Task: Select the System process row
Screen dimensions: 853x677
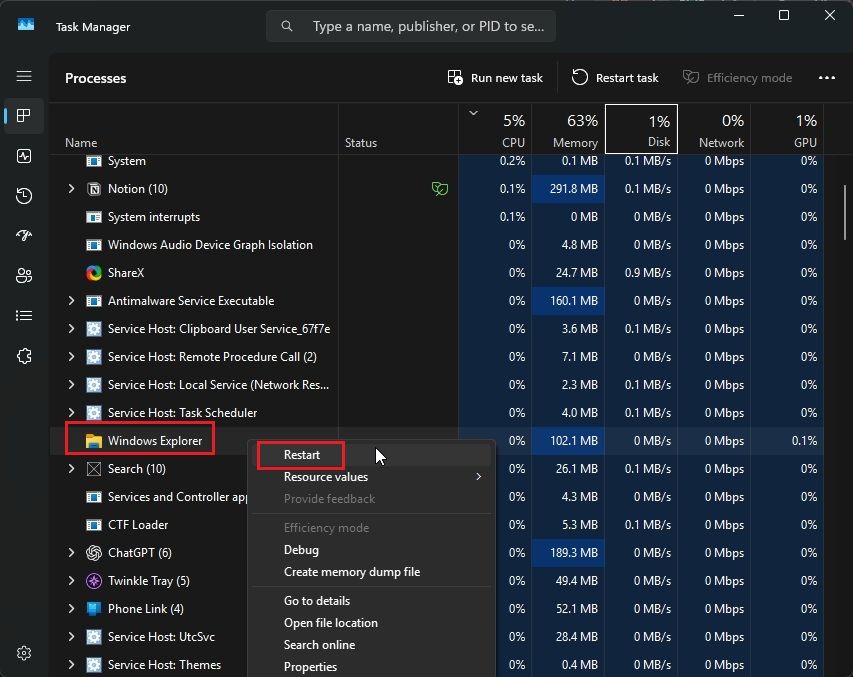Action: click(x=436, y=161)
